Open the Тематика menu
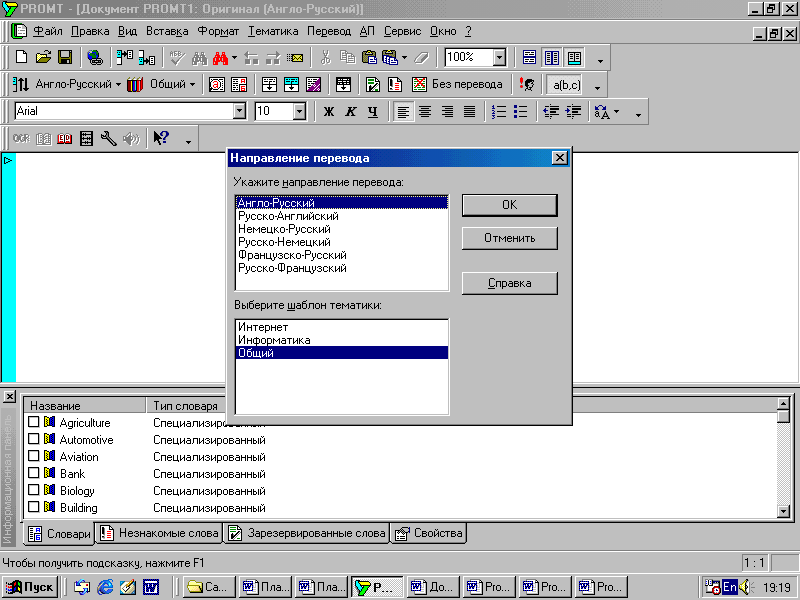The image size is (800, 600). point(273,31)
